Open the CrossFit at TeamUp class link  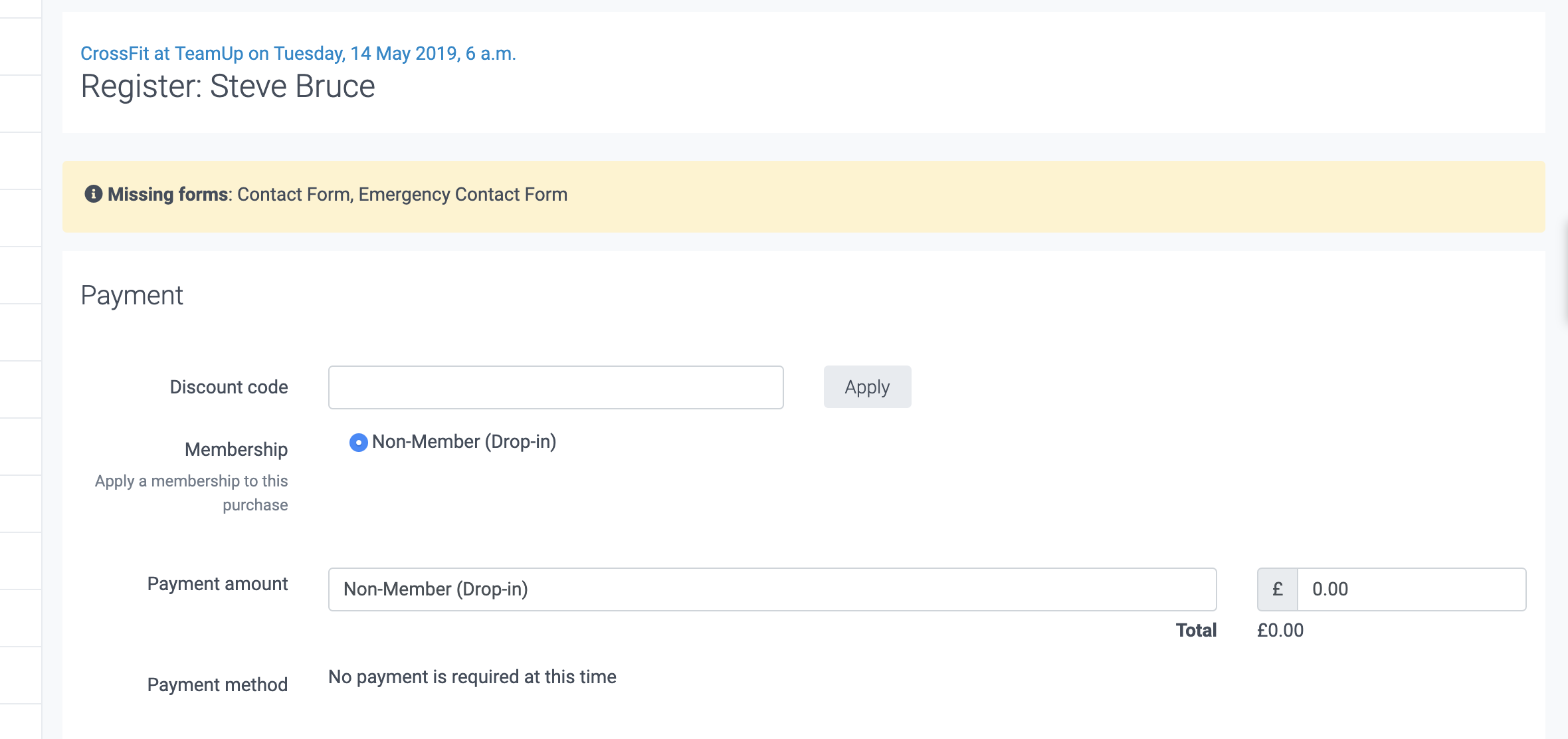coord(298,53)
